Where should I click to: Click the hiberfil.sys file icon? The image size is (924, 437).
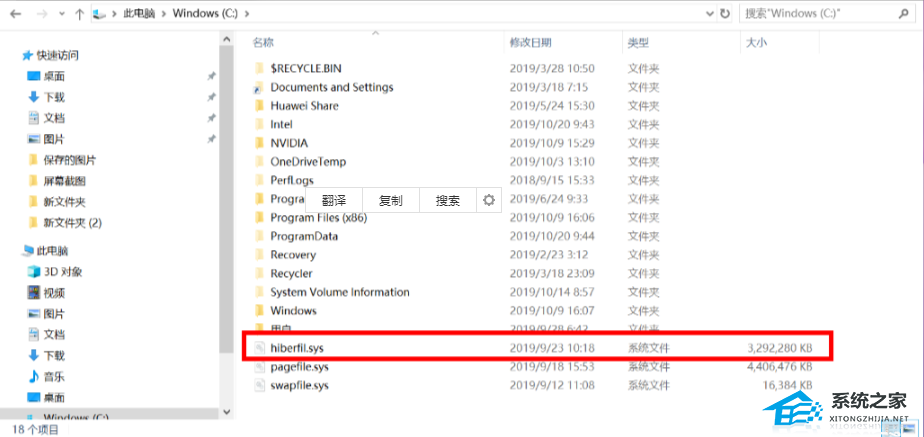pos(259,348)
